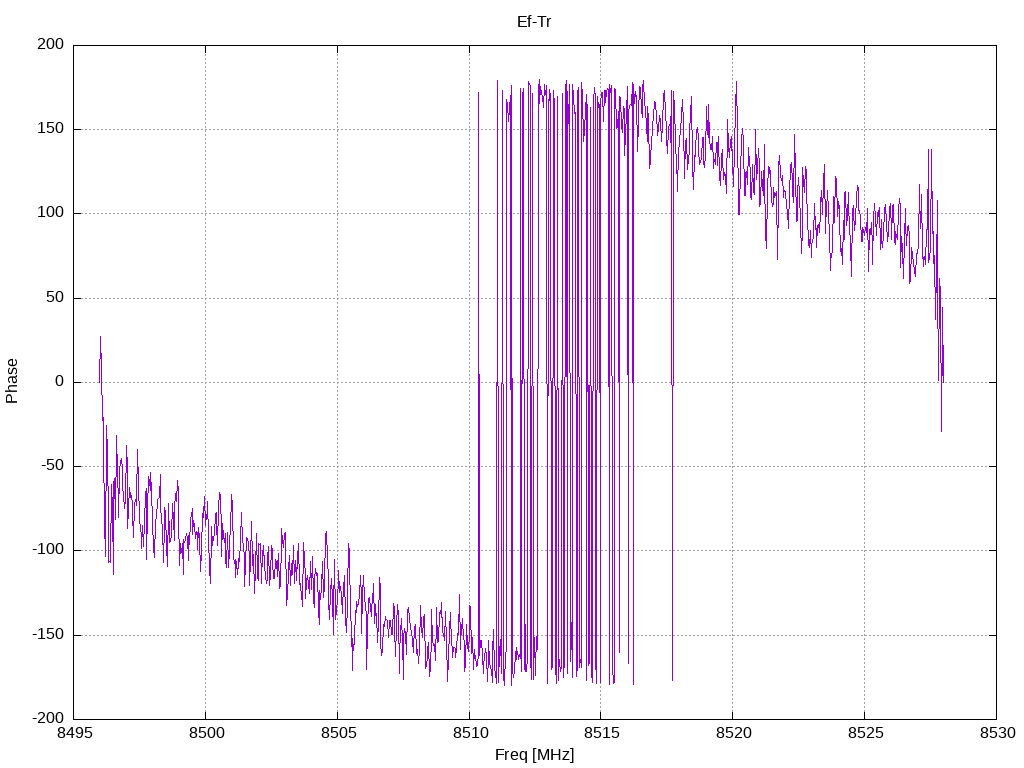Click x-axis tick label 8495
Image resolution: width=1024 pixels, height=768 pixels.
[x=74, y=733]
